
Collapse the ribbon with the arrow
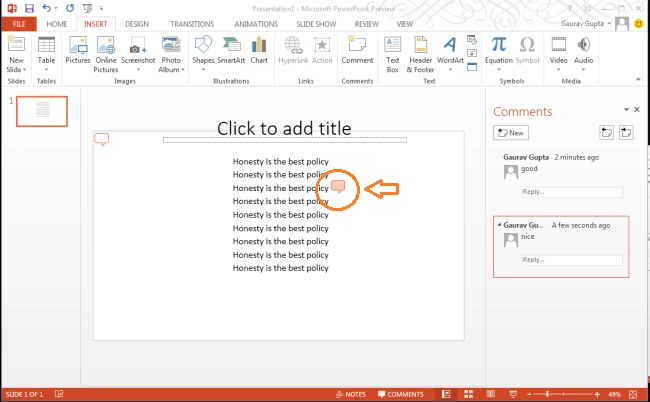(638, 79)
